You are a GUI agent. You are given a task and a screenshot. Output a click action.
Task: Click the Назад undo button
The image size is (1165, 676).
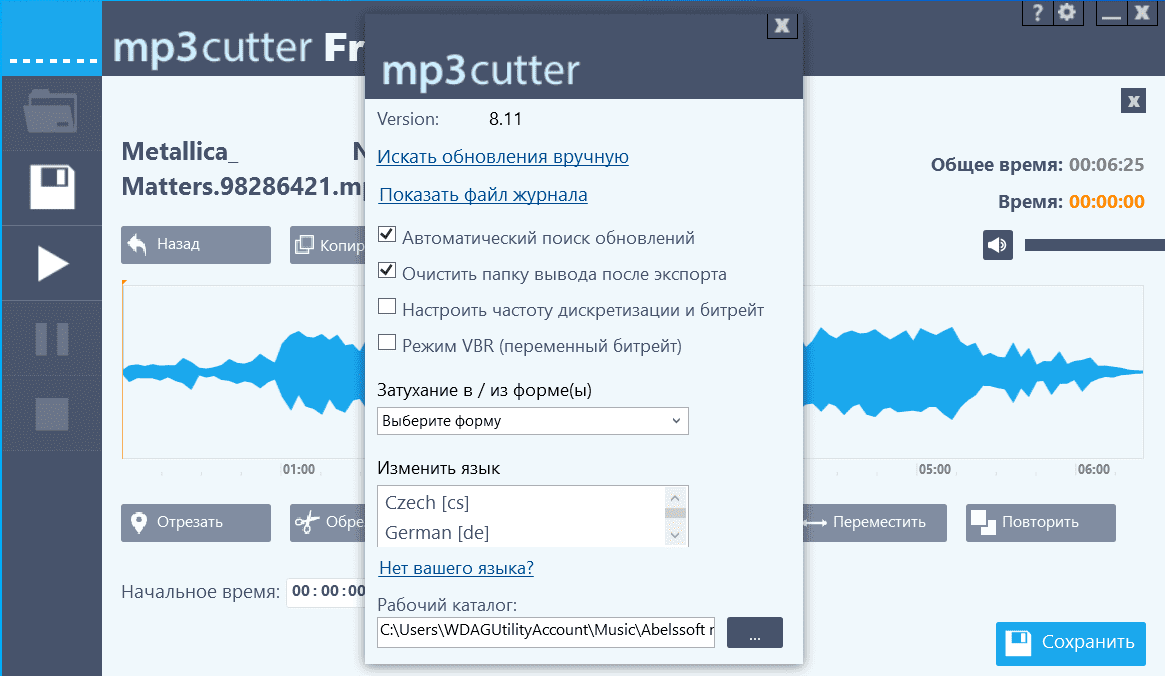click(x=196, y=244)
